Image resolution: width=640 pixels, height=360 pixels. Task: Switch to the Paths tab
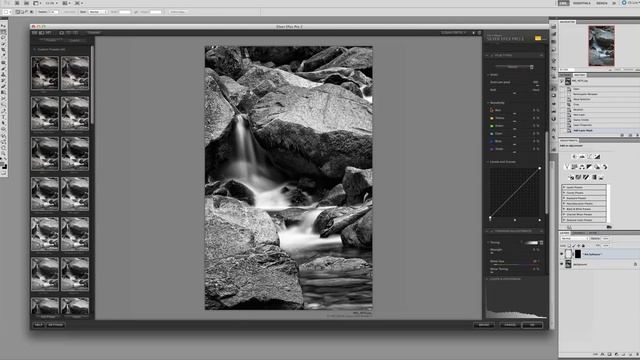592,233
